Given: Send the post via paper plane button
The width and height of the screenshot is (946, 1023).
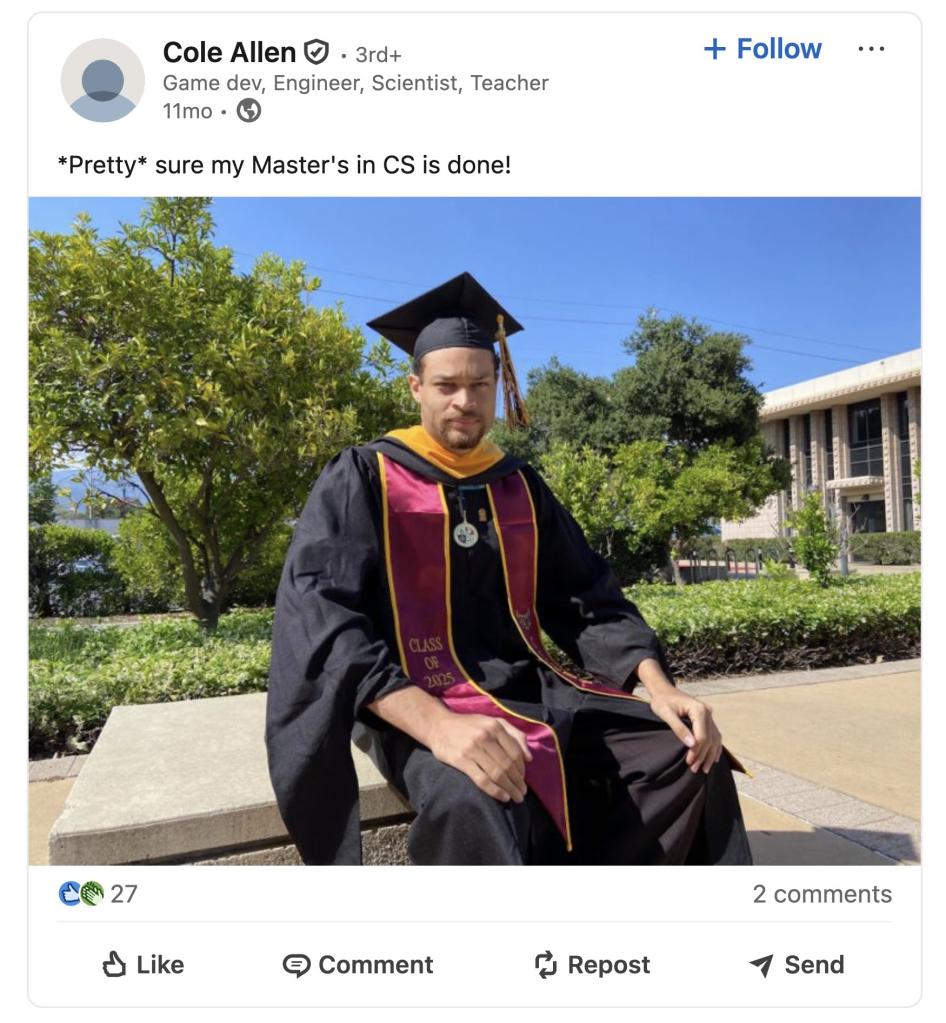Looking at the screenshot, I should 796,965.
